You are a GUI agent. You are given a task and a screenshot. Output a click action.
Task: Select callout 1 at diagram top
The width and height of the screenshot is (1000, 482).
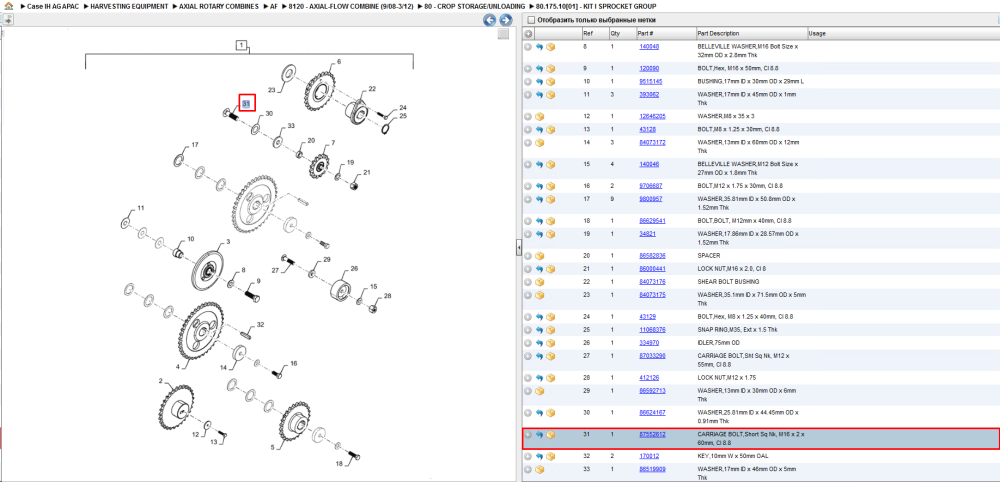(242, 45)
